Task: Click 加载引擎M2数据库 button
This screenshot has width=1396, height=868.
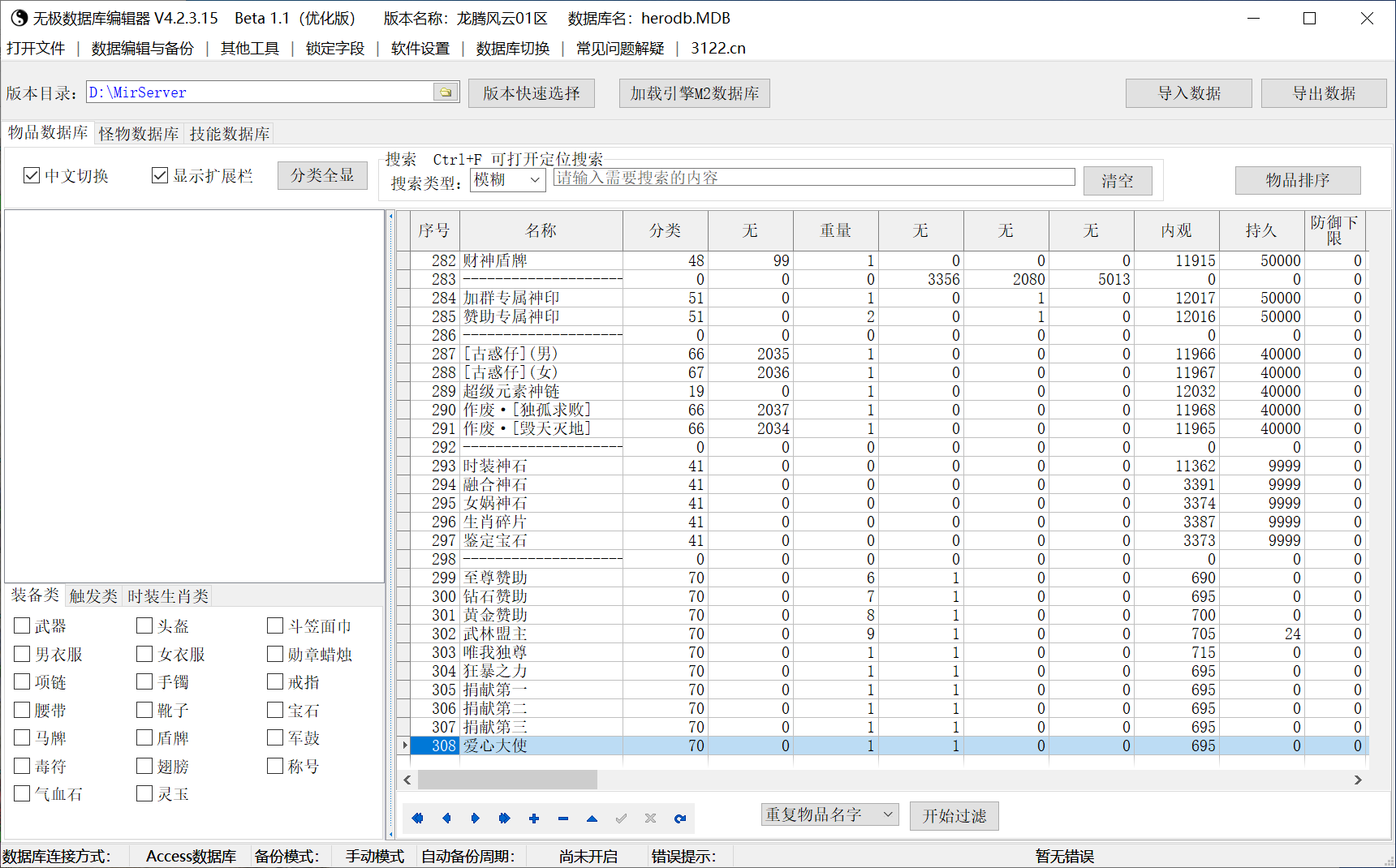Action: pyautogui.click(x=695, y=93)
